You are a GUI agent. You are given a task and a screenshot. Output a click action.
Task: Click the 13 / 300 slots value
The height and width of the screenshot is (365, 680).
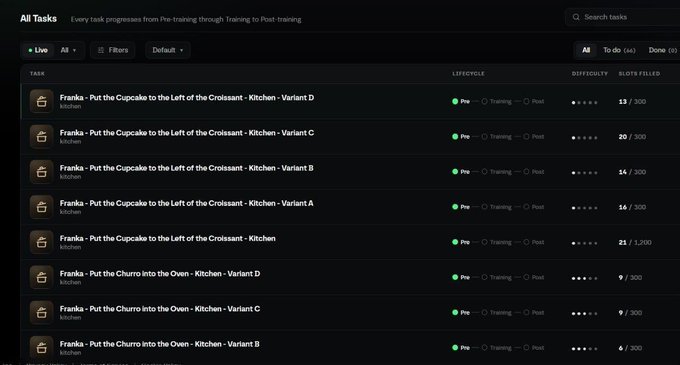click(x=632, y=101)
